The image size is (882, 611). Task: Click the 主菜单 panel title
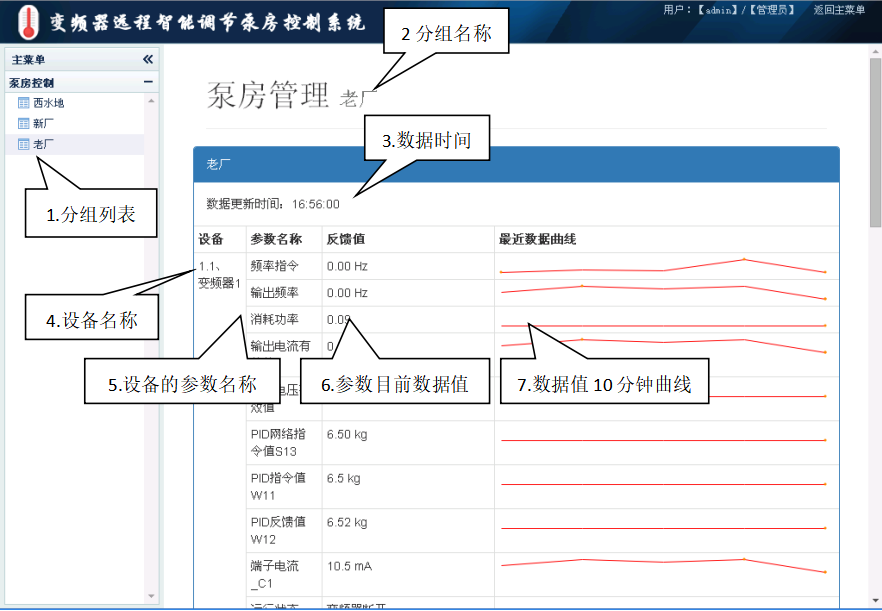pos(28,60)
